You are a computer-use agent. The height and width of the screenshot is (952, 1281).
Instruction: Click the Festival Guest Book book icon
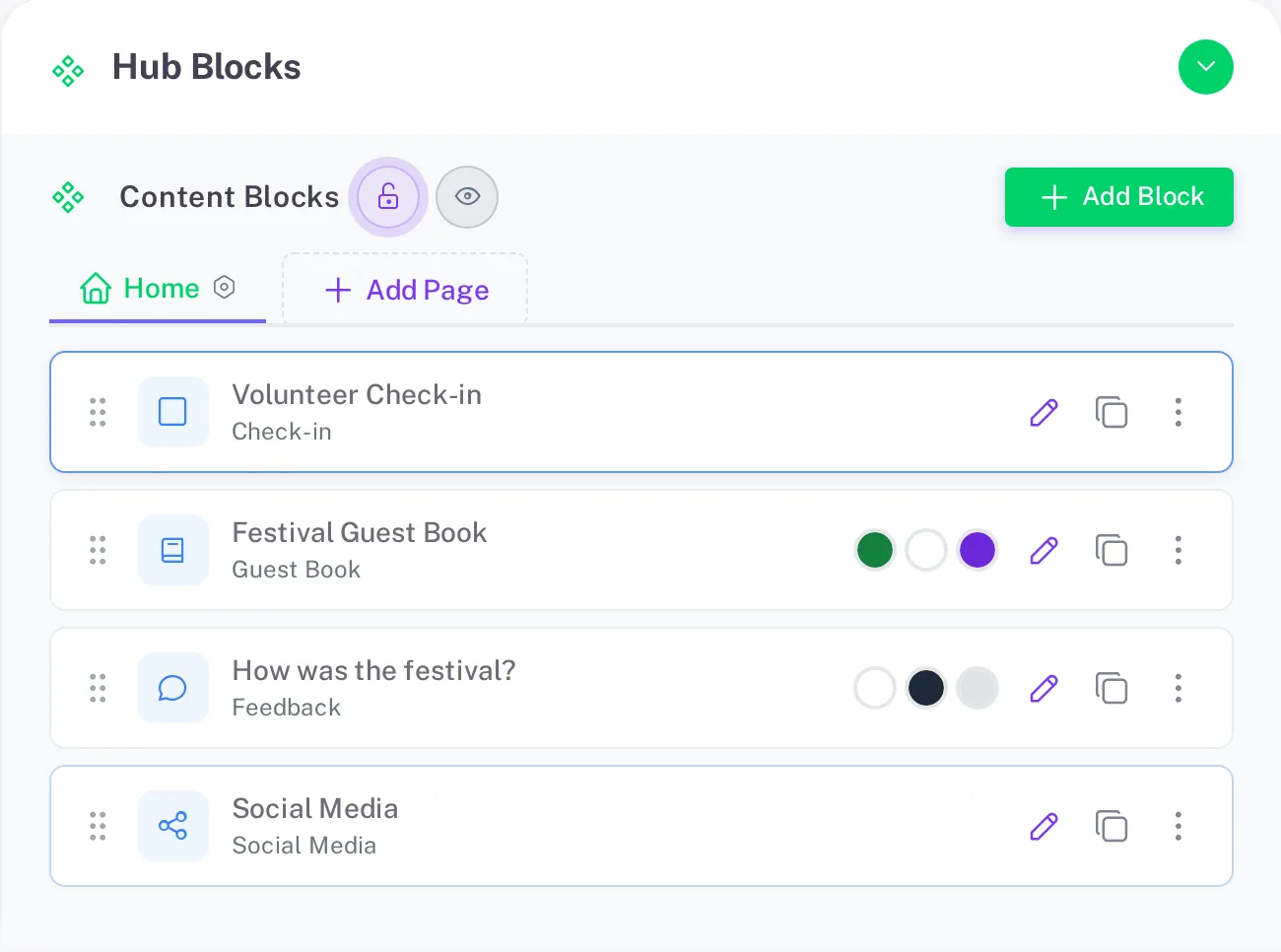[173, 550]
